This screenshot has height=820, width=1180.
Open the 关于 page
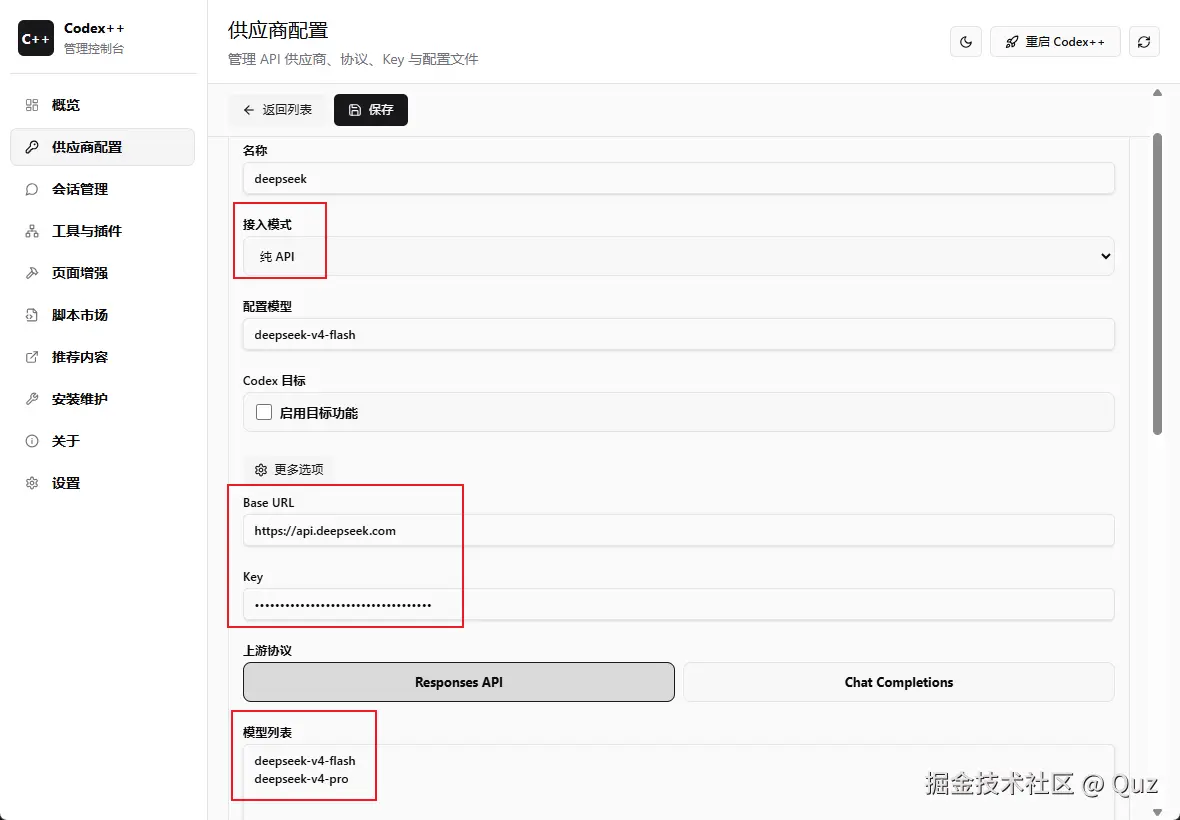102,442
